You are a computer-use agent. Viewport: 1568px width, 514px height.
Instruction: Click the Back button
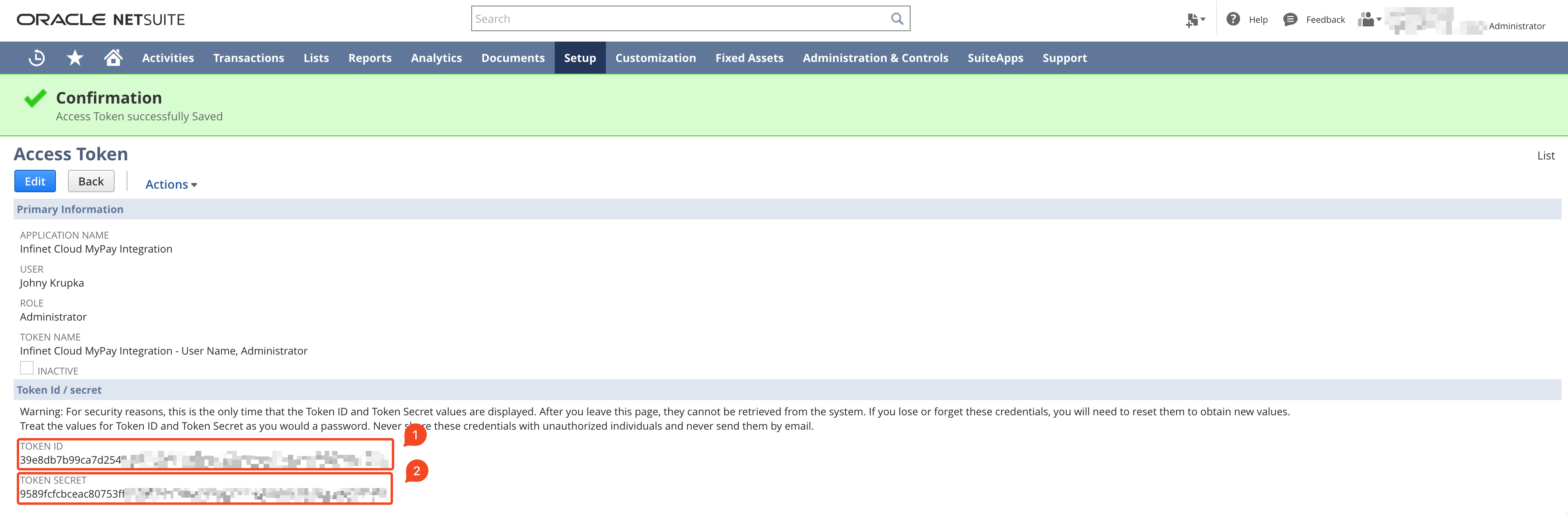(91, 181)
